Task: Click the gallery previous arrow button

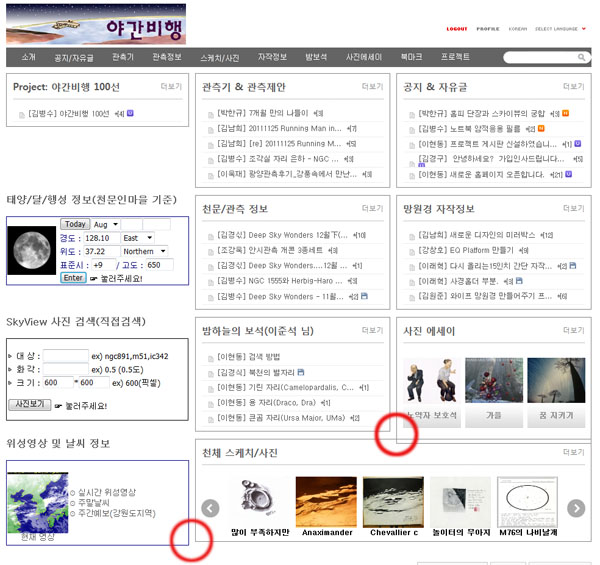Action: 210,508
